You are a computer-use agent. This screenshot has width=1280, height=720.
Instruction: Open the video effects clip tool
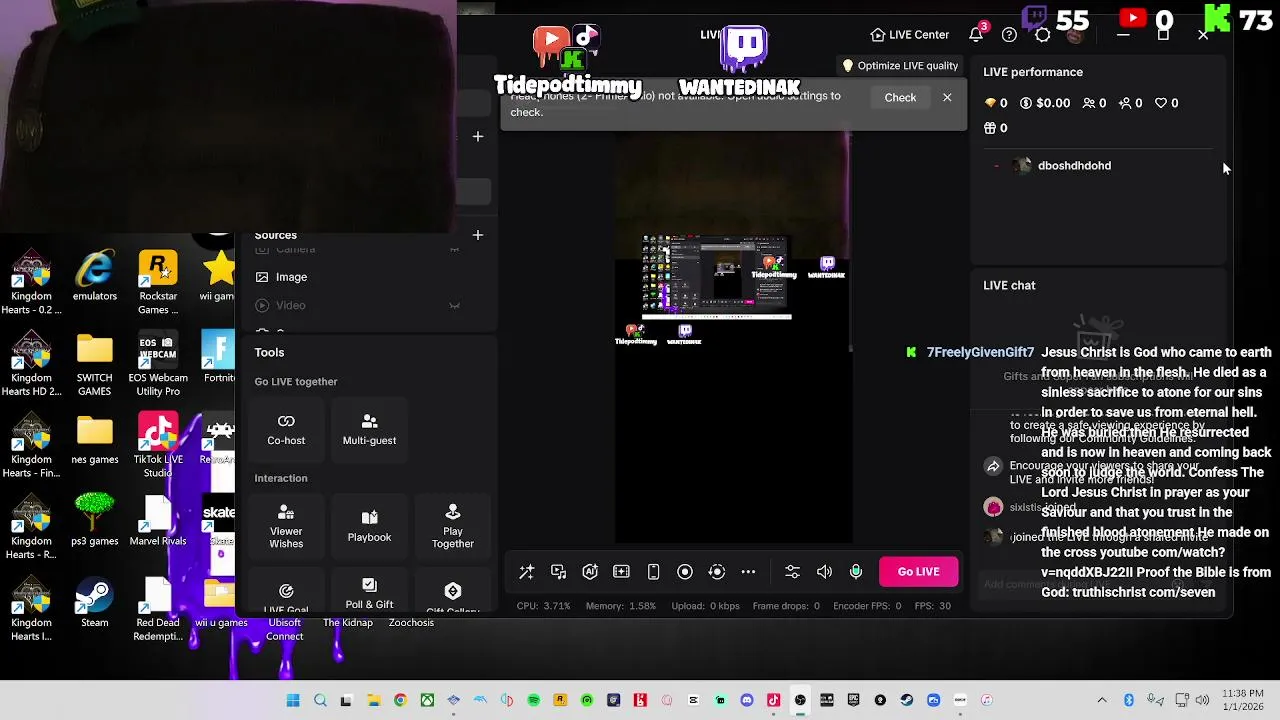[621, 572]
